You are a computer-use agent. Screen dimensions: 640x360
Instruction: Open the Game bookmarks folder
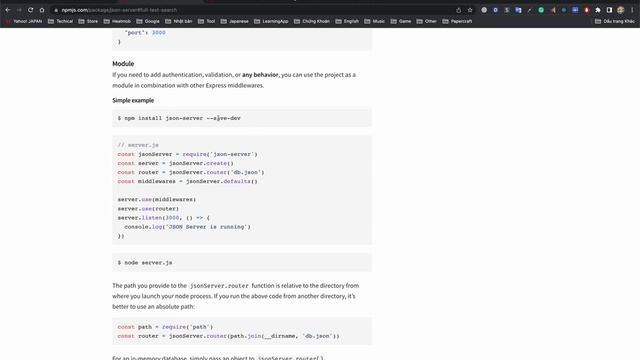(x=401, y=21)
